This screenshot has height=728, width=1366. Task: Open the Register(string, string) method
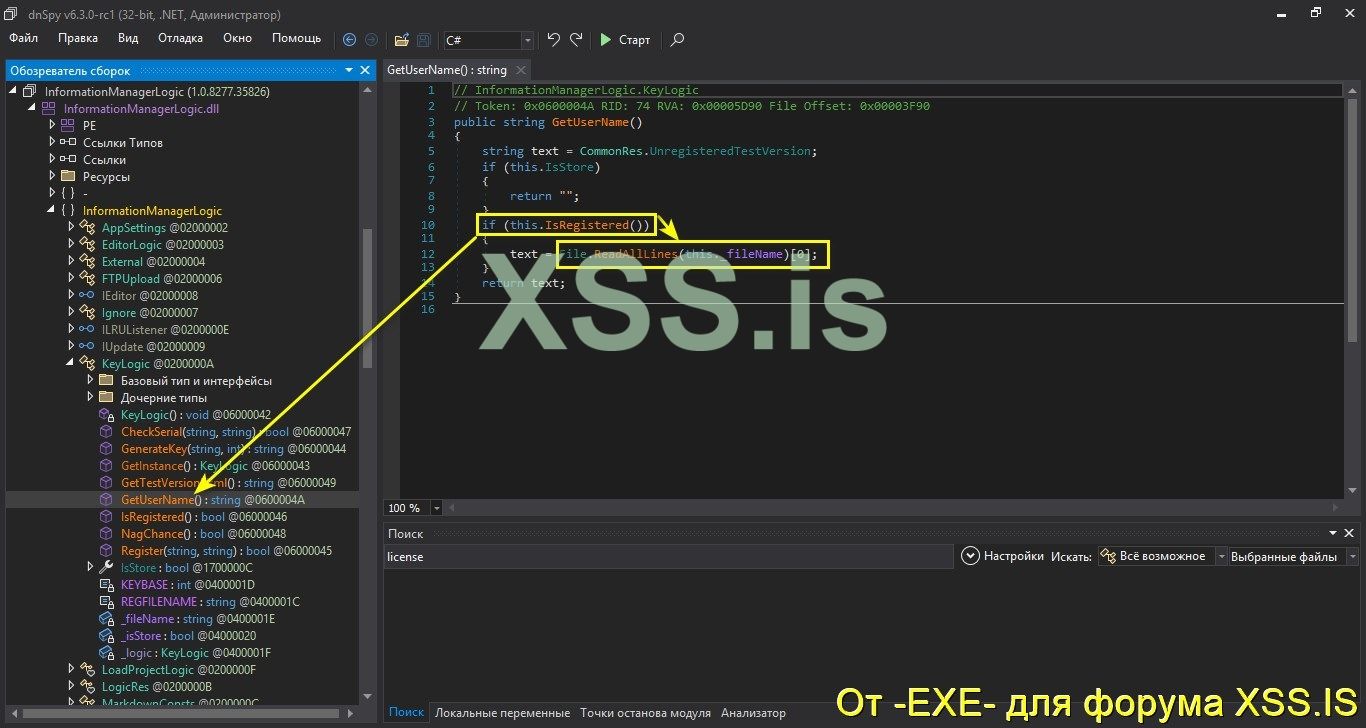pos(226,550)
